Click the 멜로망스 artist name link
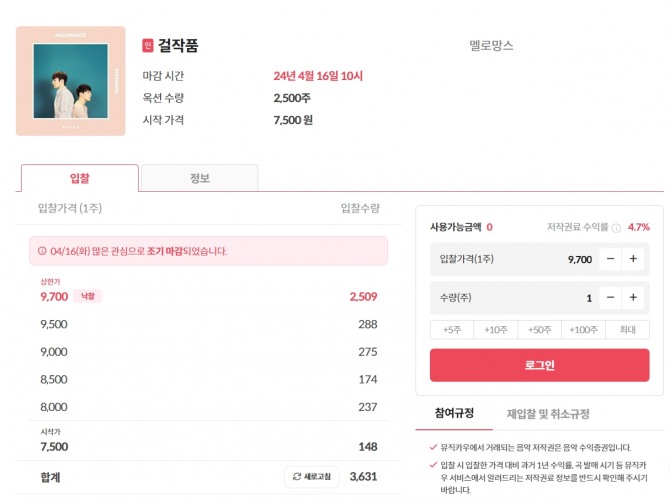This screenshot has width=670, height=502. click(491, 45)
